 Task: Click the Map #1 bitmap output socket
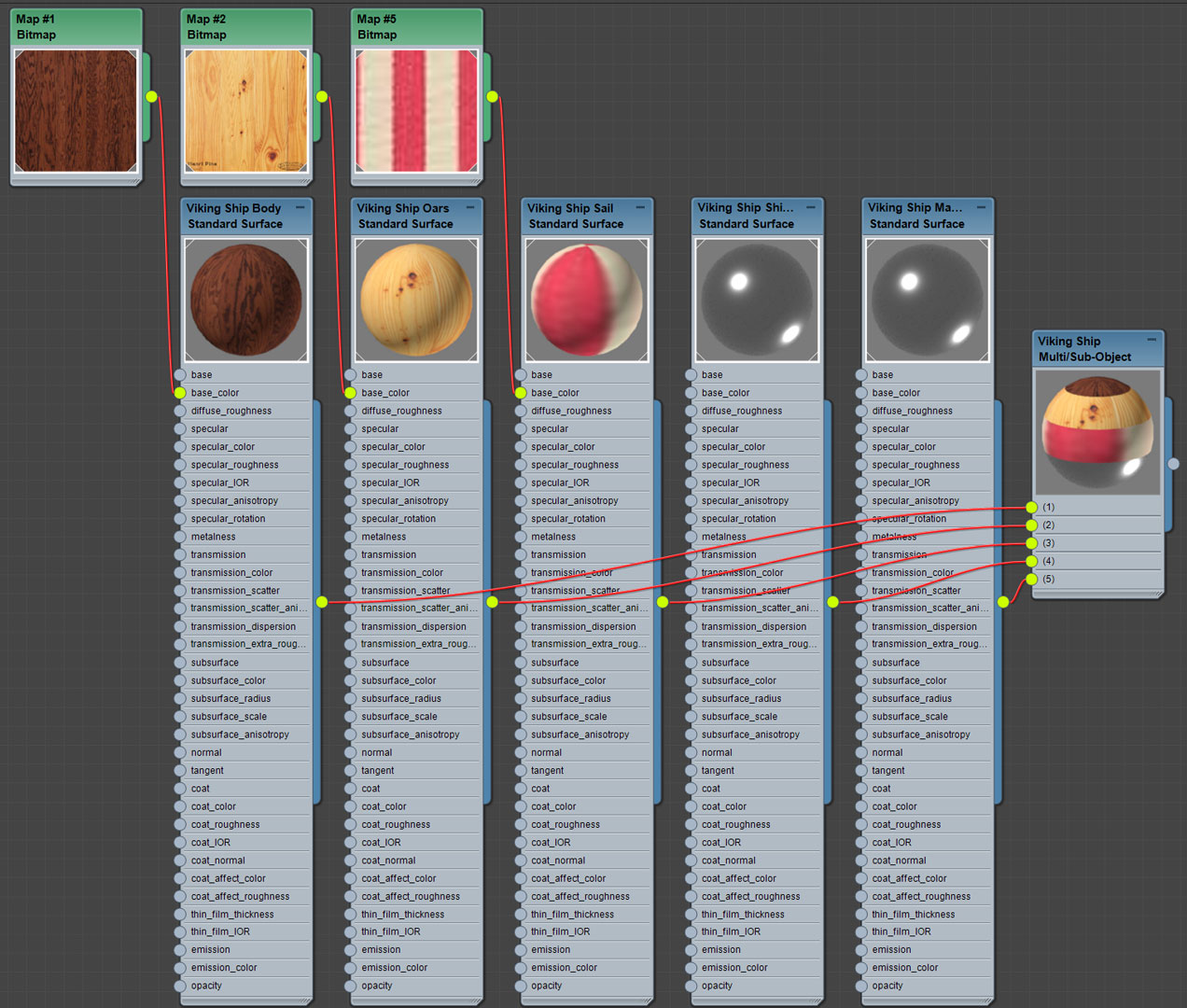coord(151,96)
